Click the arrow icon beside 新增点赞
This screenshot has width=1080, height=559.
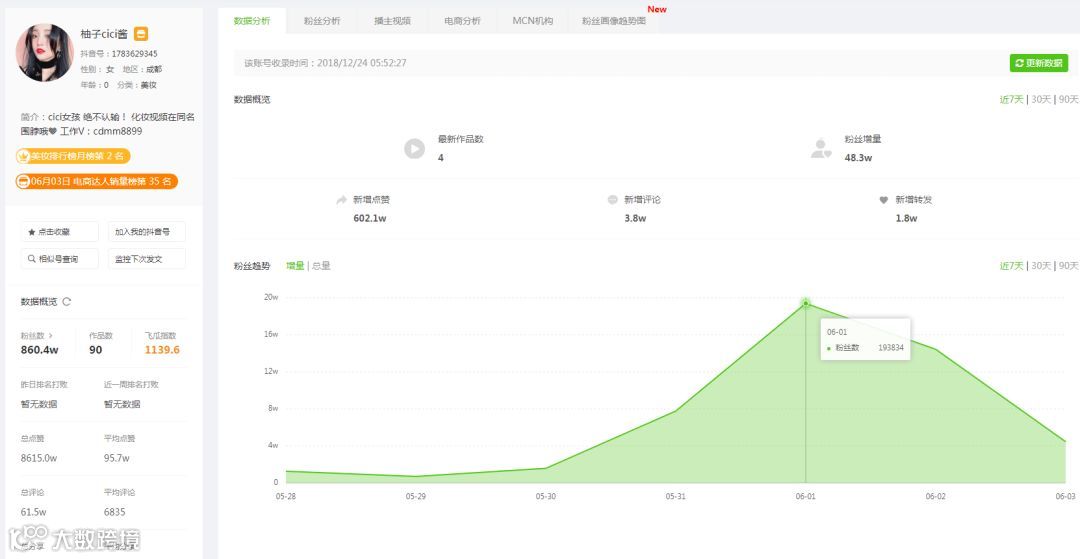pyautogui.click(x=341, y=200)
